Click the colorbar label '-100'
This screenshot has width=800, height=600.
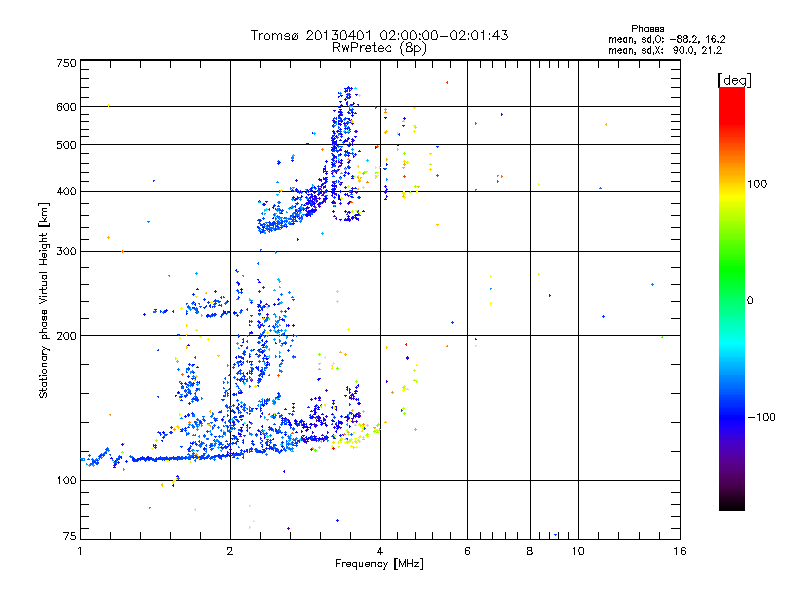point(761,417)
